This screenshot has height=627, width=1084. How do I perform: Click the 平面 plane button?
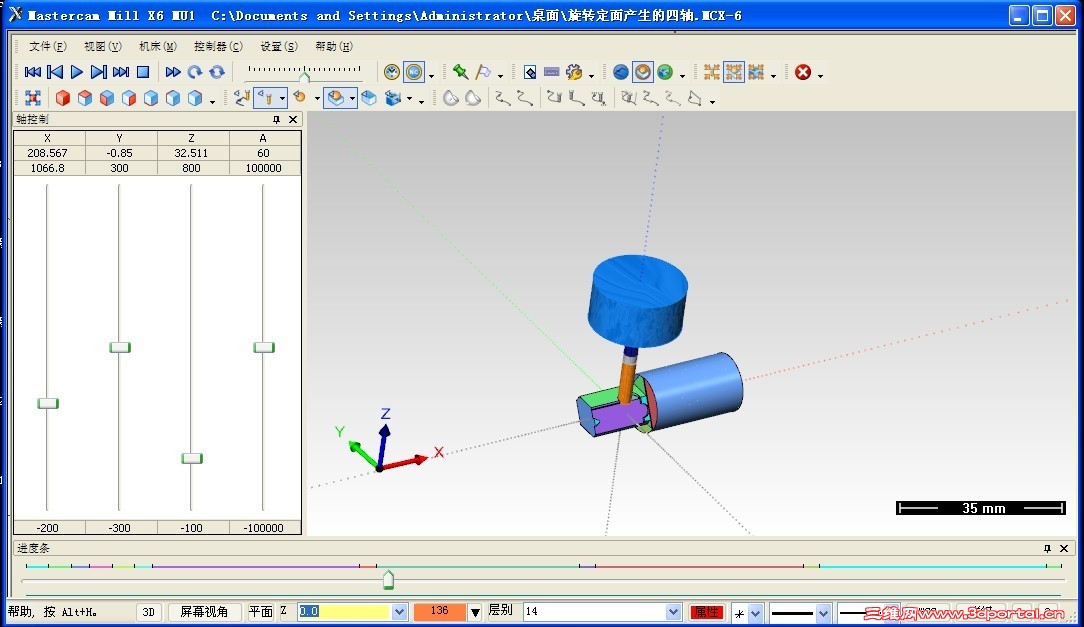(x=261, y=612)
